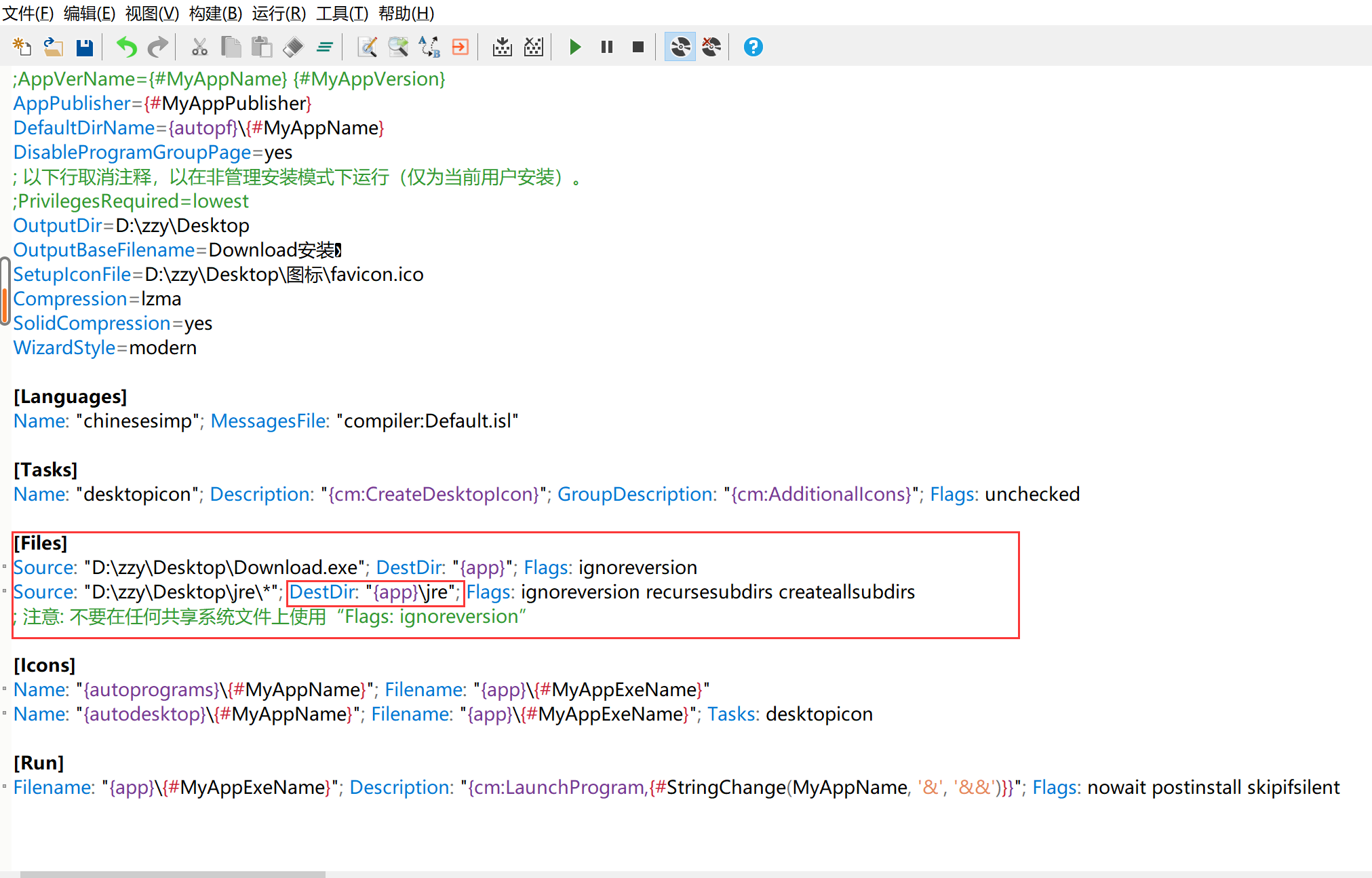Open the 编辑(E) menu
This screenshot has height=878, width=1372.
click(x=90, y=14)
